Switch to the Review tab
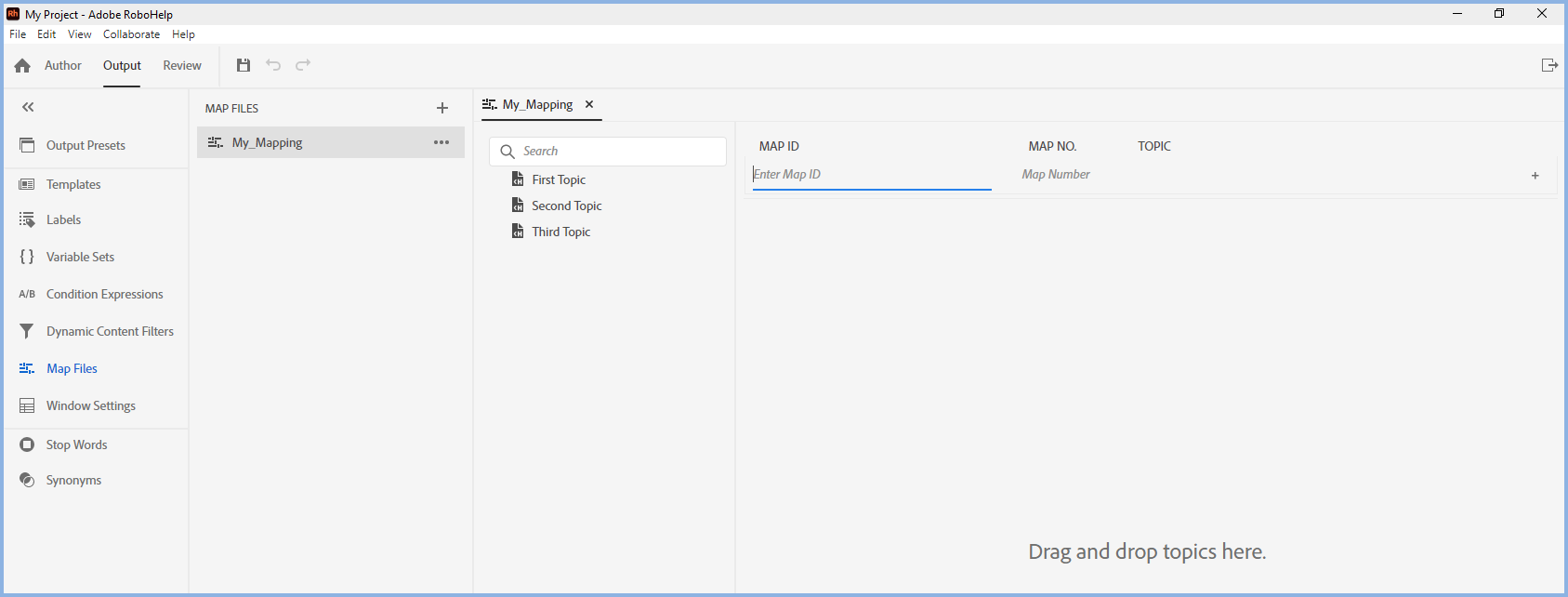Image resolution: width=1568 pixels, height=597 pixels. pyautogui.click(x=182, y=65)
